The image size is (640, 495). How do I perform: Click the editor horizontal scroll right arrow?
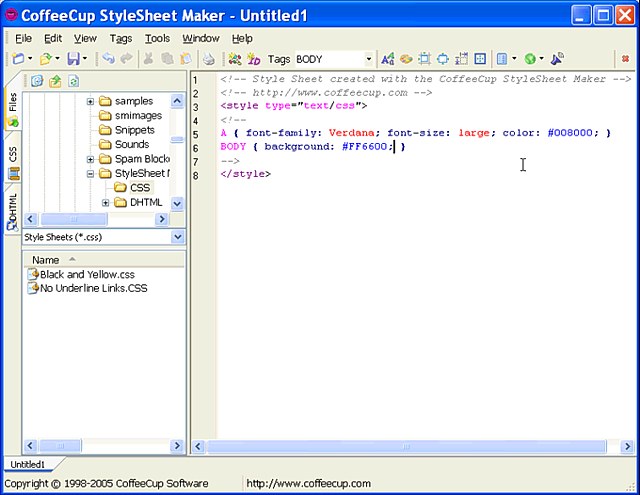click(x=627, y=446)
